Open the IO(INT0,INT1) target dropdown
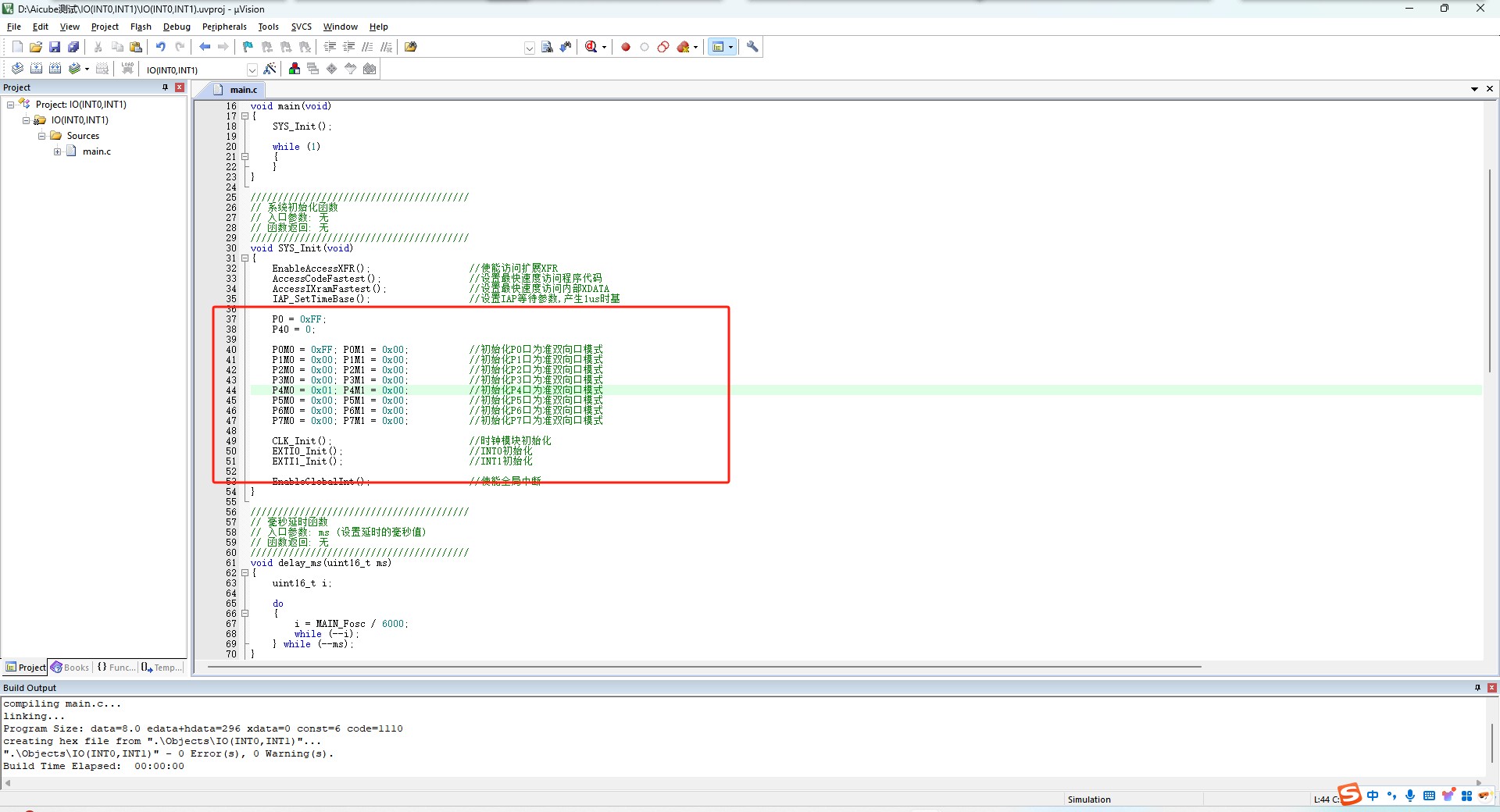Viewport: 1500px width, 812px height. pyautogui.click(x=252, y=70)
